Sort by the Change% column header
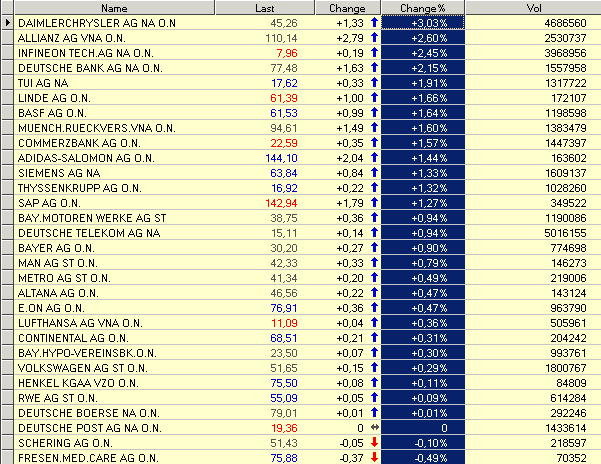Screen dimensions: 601x464 click(x=423, y=8)
